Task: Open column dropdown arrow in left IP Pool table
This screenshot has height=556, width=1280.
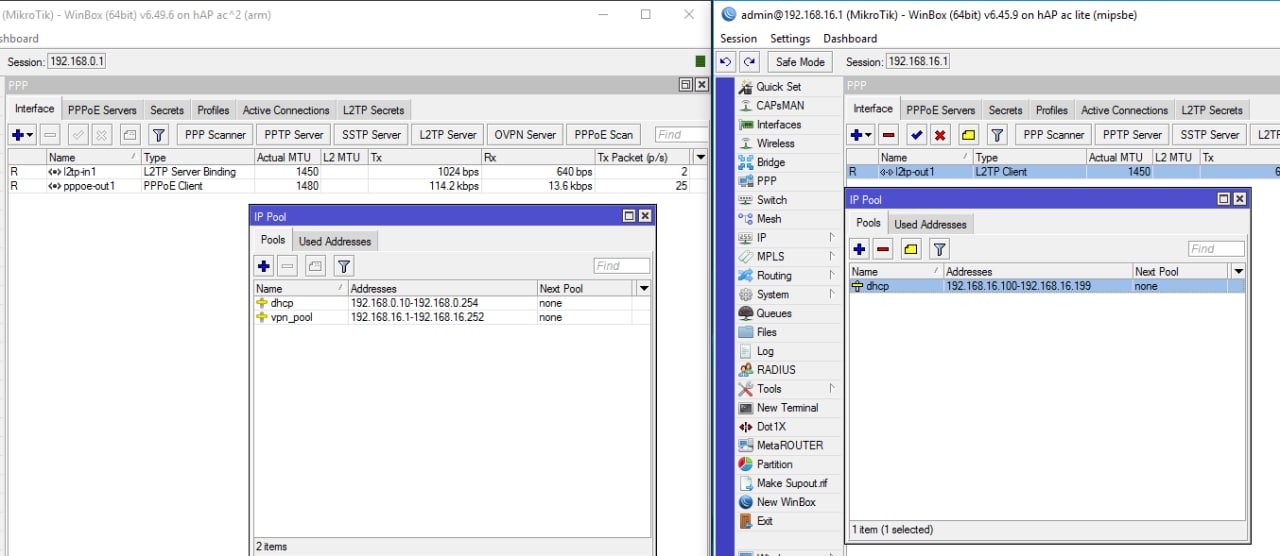Action: (x=644, y=289)
